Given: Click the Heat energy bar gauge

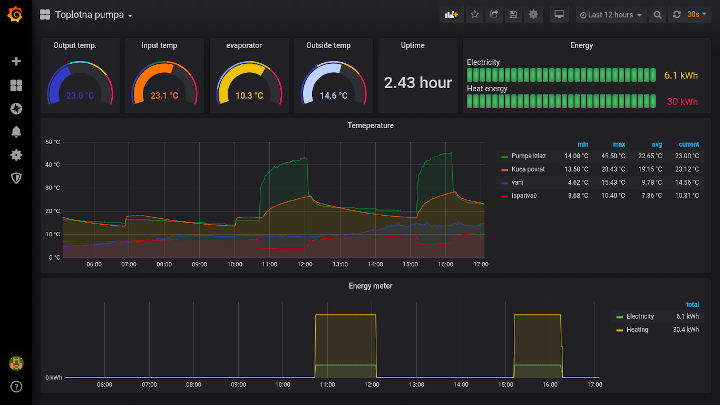Looking at the screenshot, I should click(561, 101).
